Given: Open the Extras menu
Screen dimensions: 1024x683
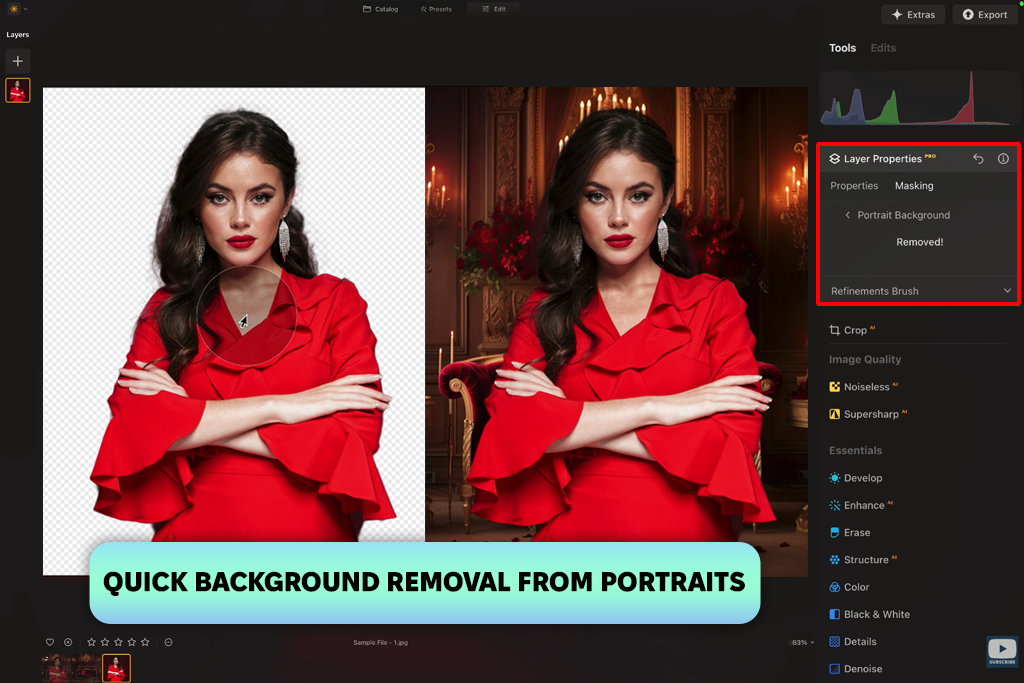Looking at the screenshot, I should pos(913,14).
